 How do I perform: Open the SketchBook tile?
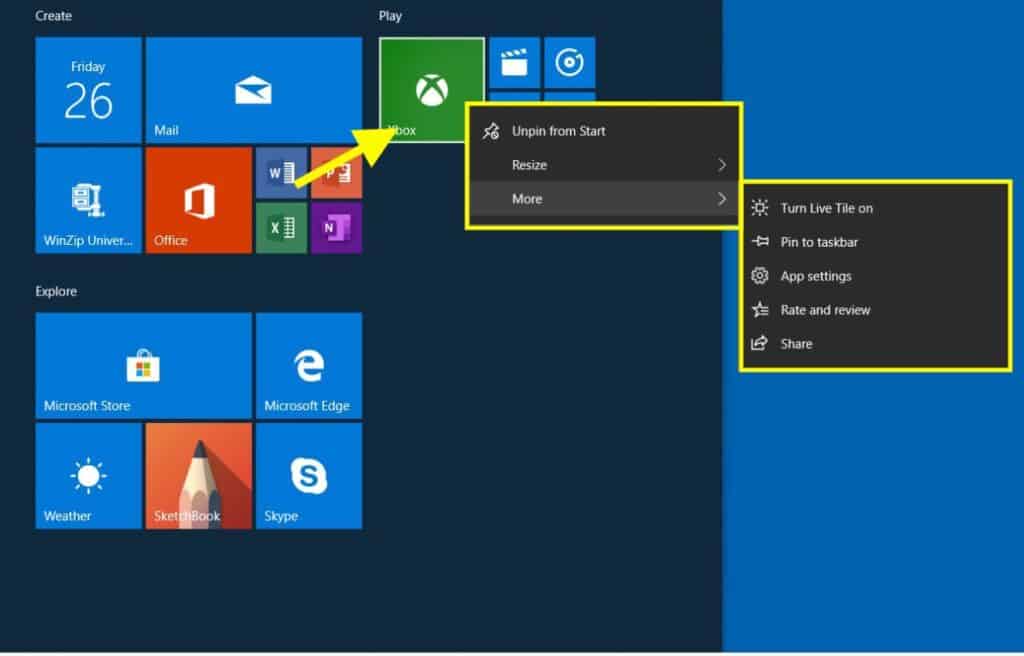point(198,475)
